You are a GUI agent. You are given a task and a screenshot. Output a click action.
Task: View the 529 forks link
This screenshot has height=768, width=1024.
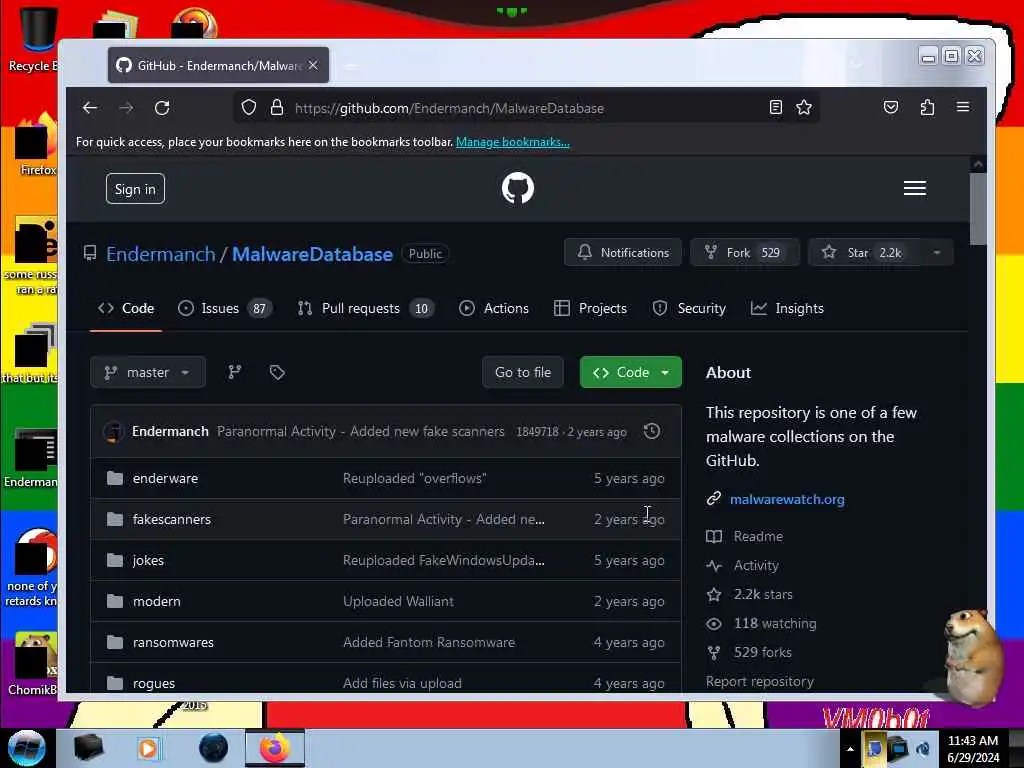click(762, 652)
